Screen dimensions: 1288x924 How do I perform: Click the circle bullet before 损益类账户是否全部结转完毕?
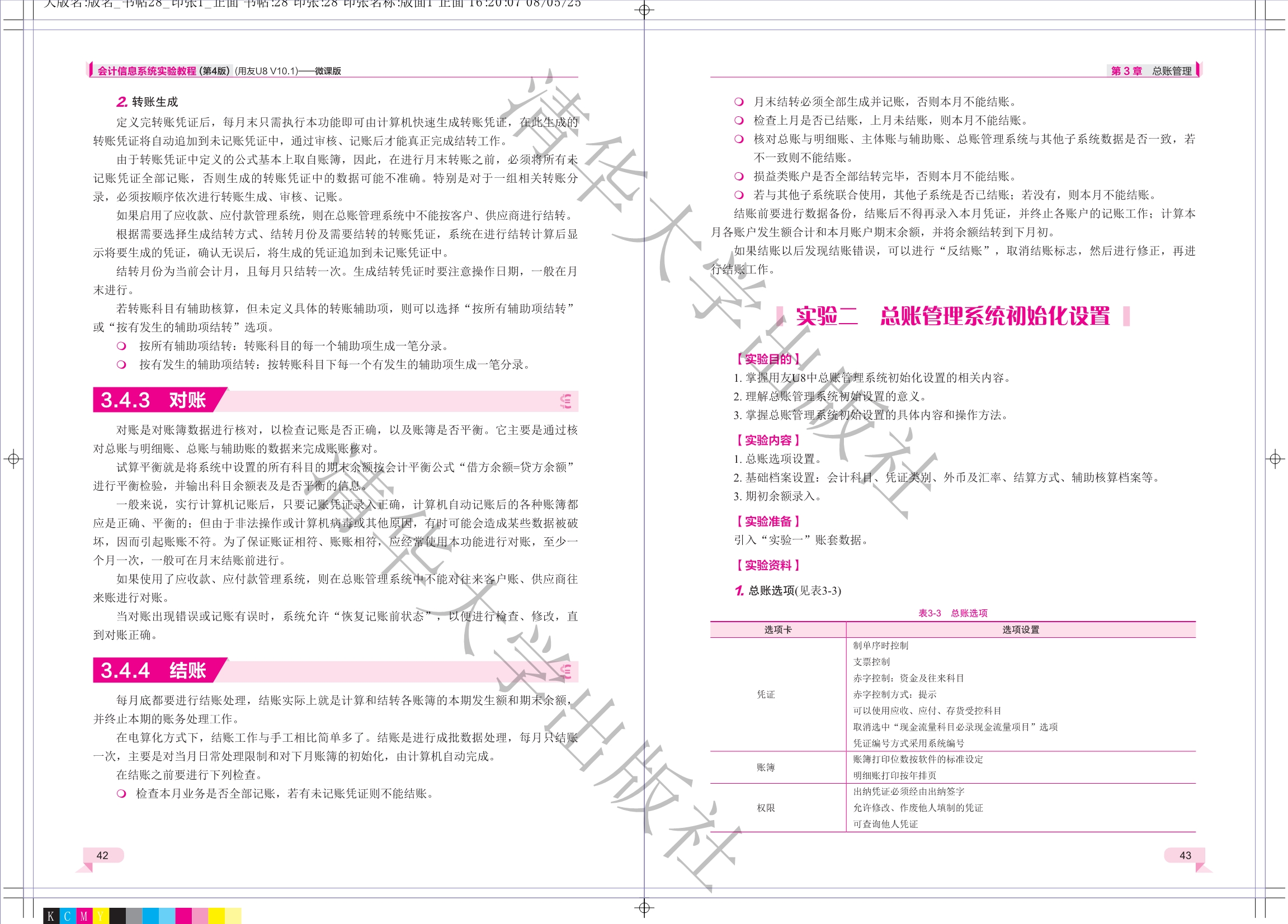(x=739, y=176)
